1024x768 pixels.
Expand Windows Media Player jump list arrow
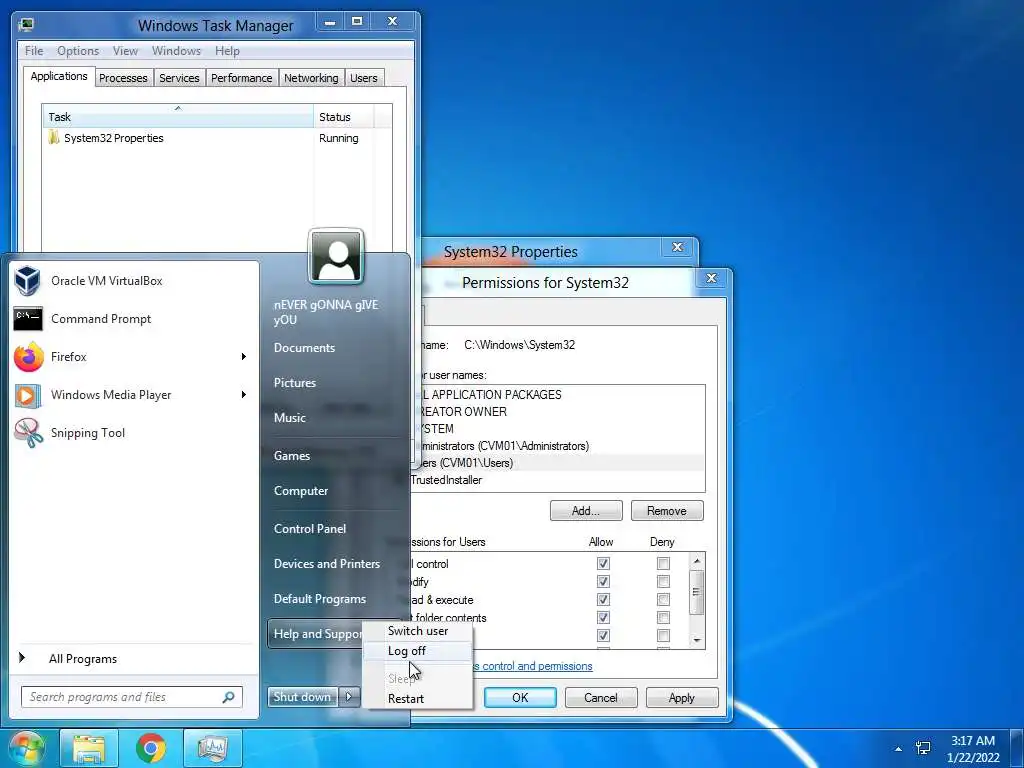pos(244,394)
